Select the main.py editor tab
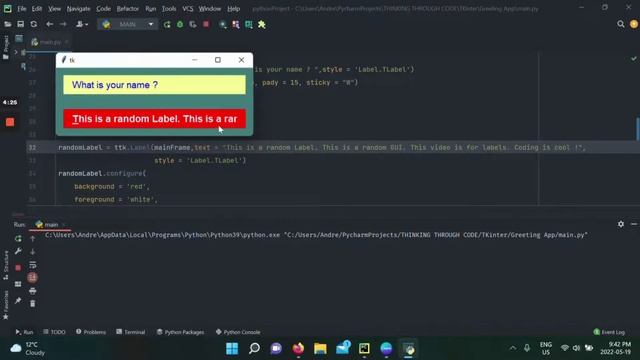This screenshot has height=360, width=640. (x=49, y=42)
